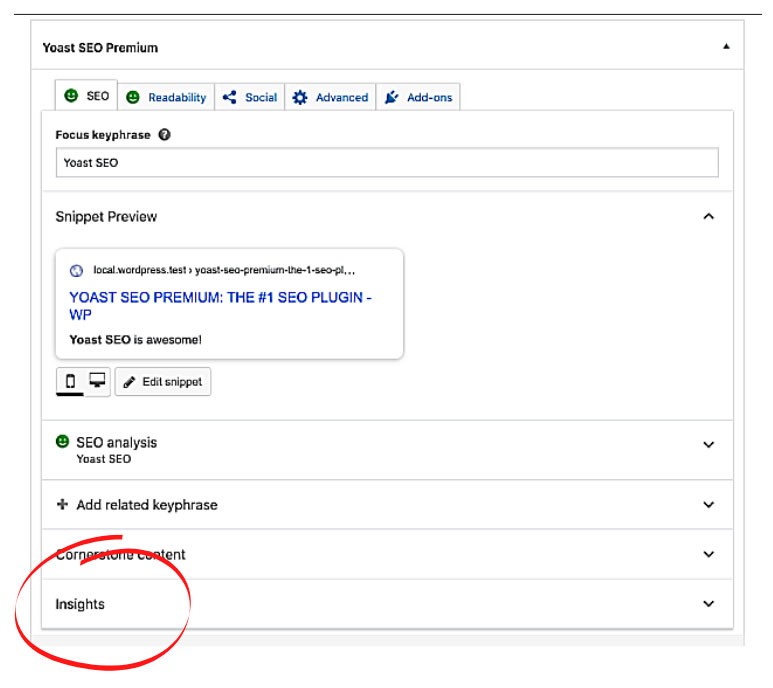
Task: Click the Focus keyphrase input field
Action: (387, 162)
